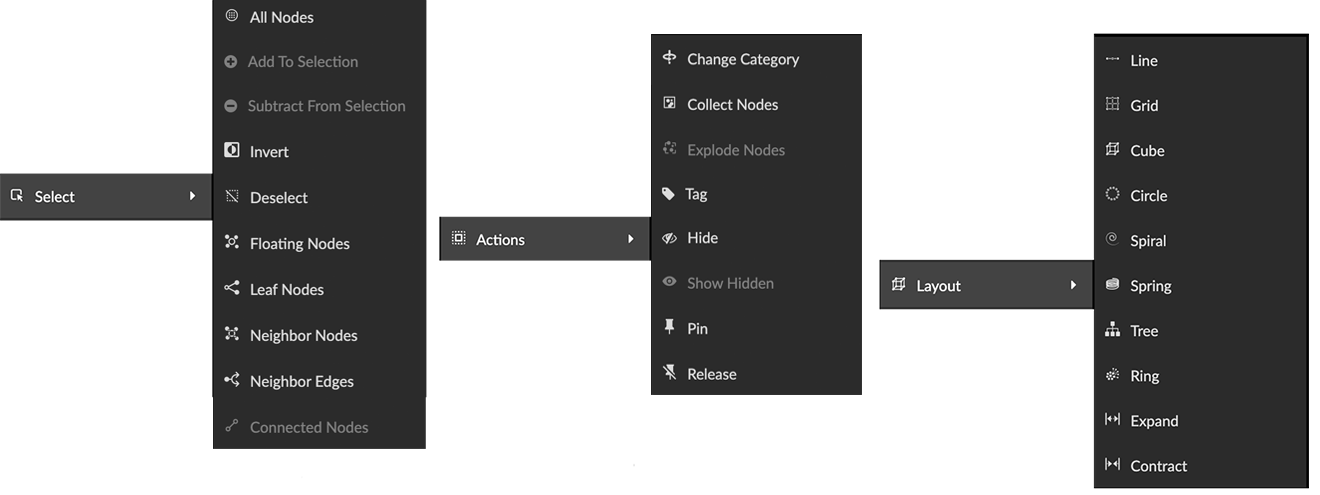Click the Release unpin icon

(669, 373)
